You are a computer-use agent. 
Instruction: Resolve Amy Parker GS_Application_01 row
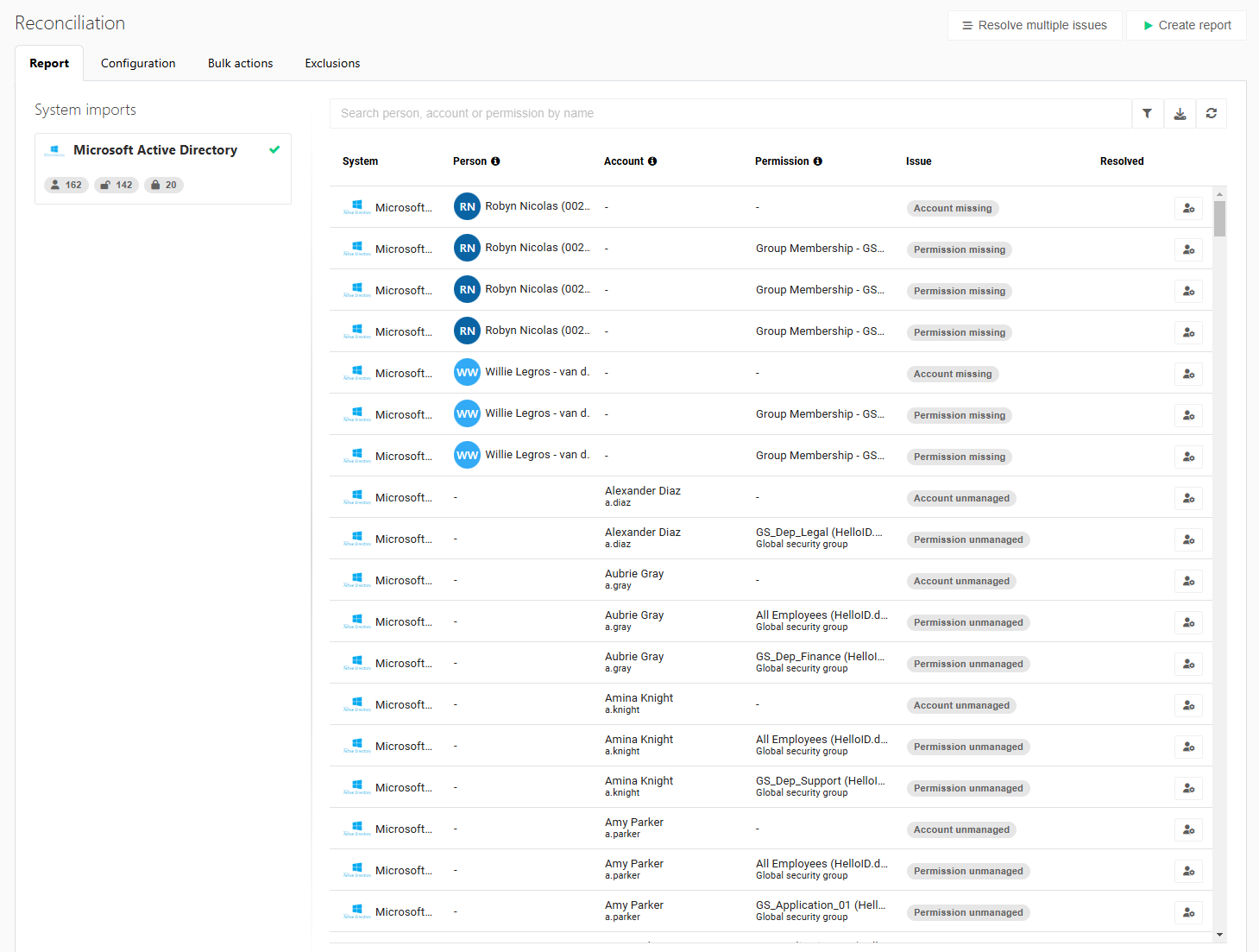pyautogui.click(x=1188, y=912)
